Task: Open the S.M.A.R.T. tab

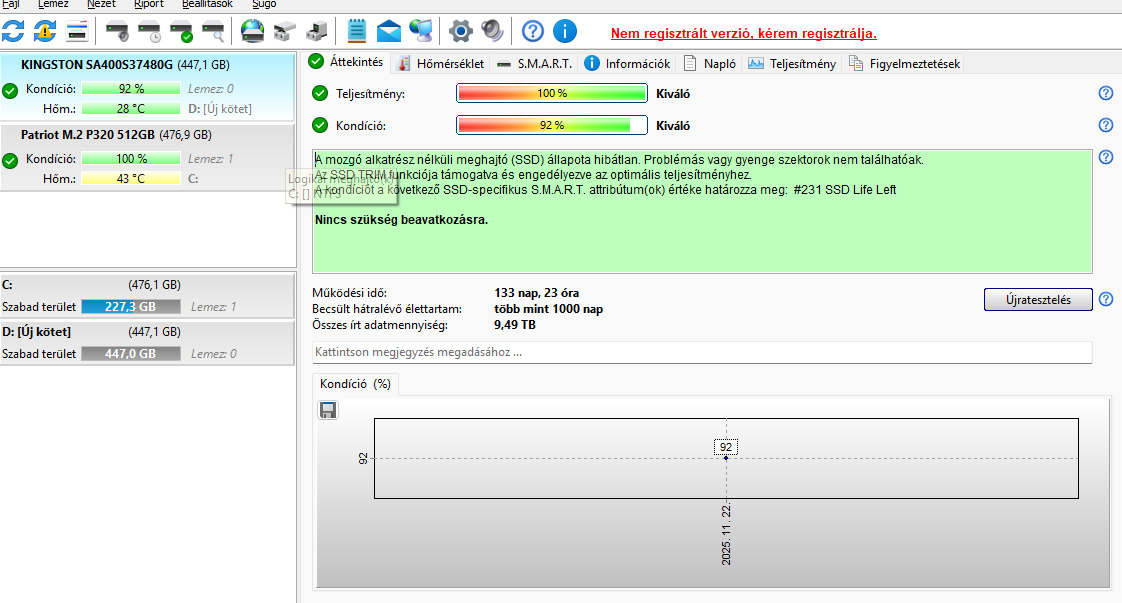Action: [534, 64]
